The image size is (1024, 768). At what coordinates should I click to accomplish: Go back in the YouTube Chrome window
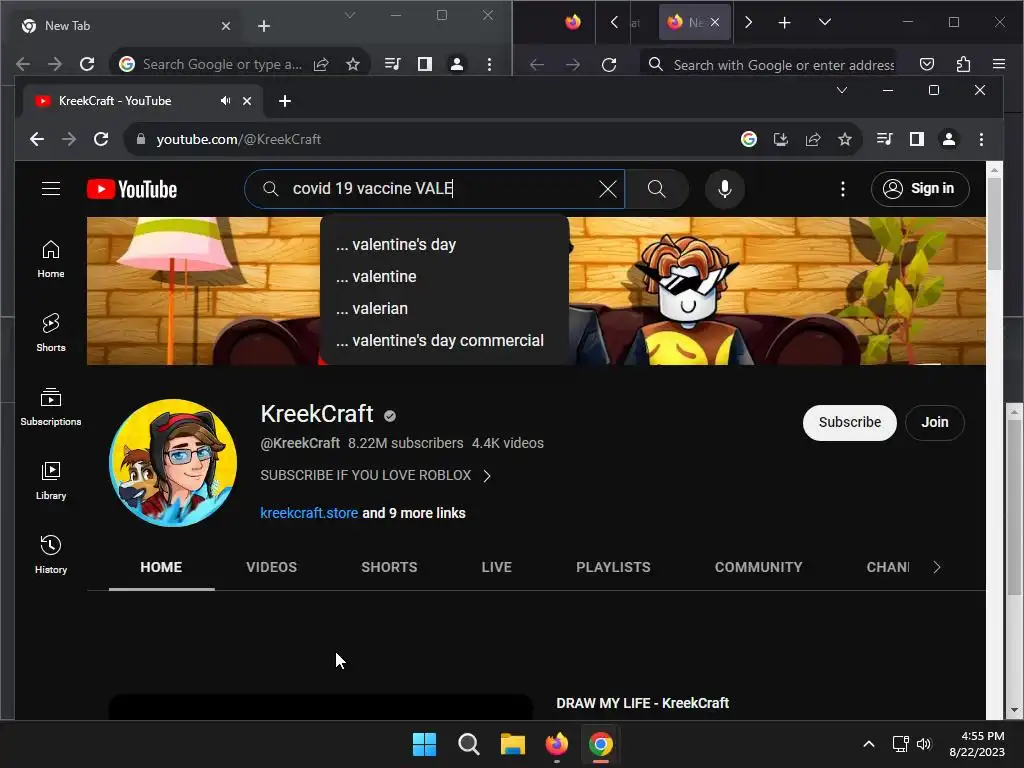coord(37,139)
